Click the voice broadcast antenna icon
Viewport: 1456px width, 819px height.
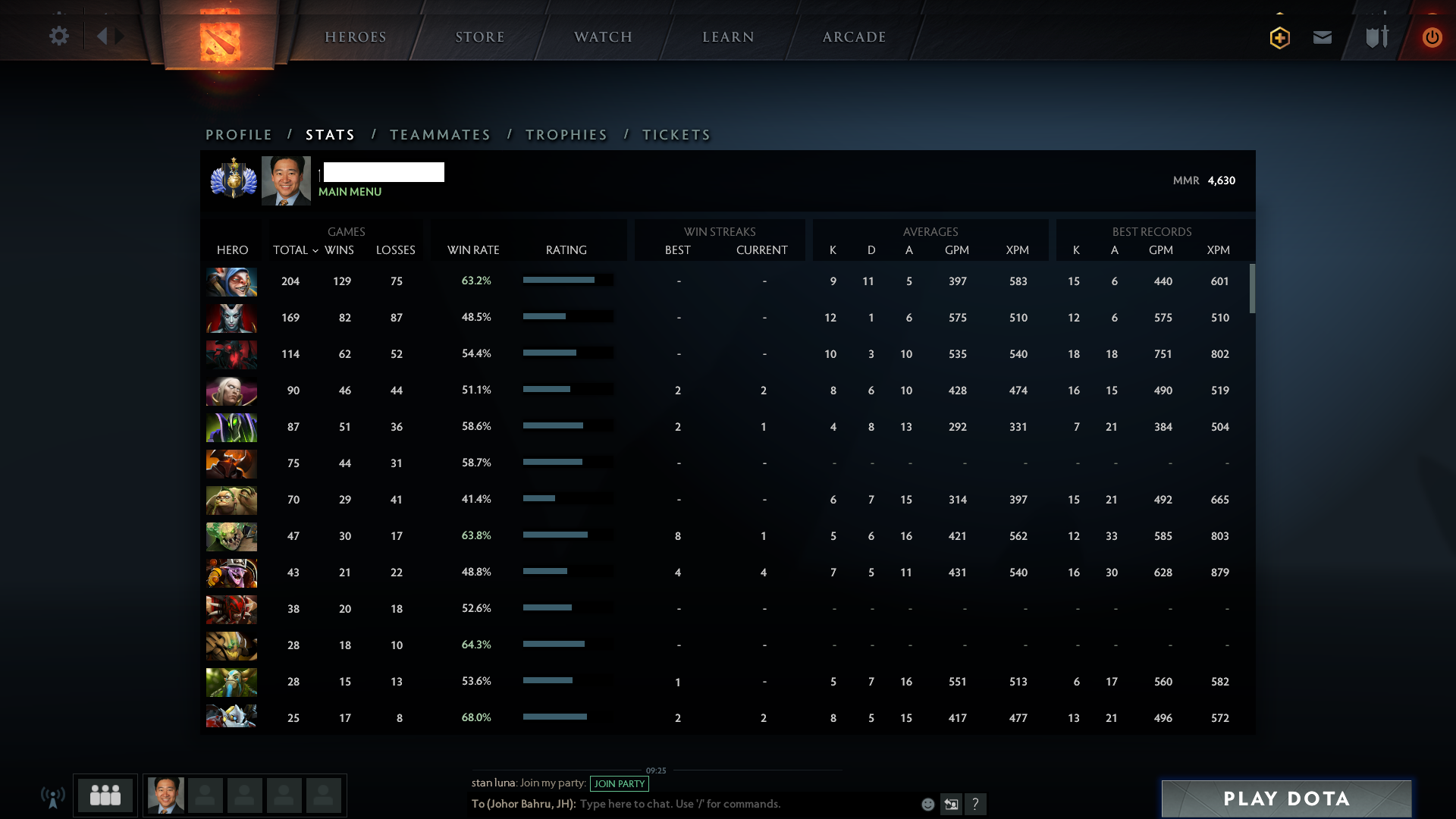[x=53, y=796]
